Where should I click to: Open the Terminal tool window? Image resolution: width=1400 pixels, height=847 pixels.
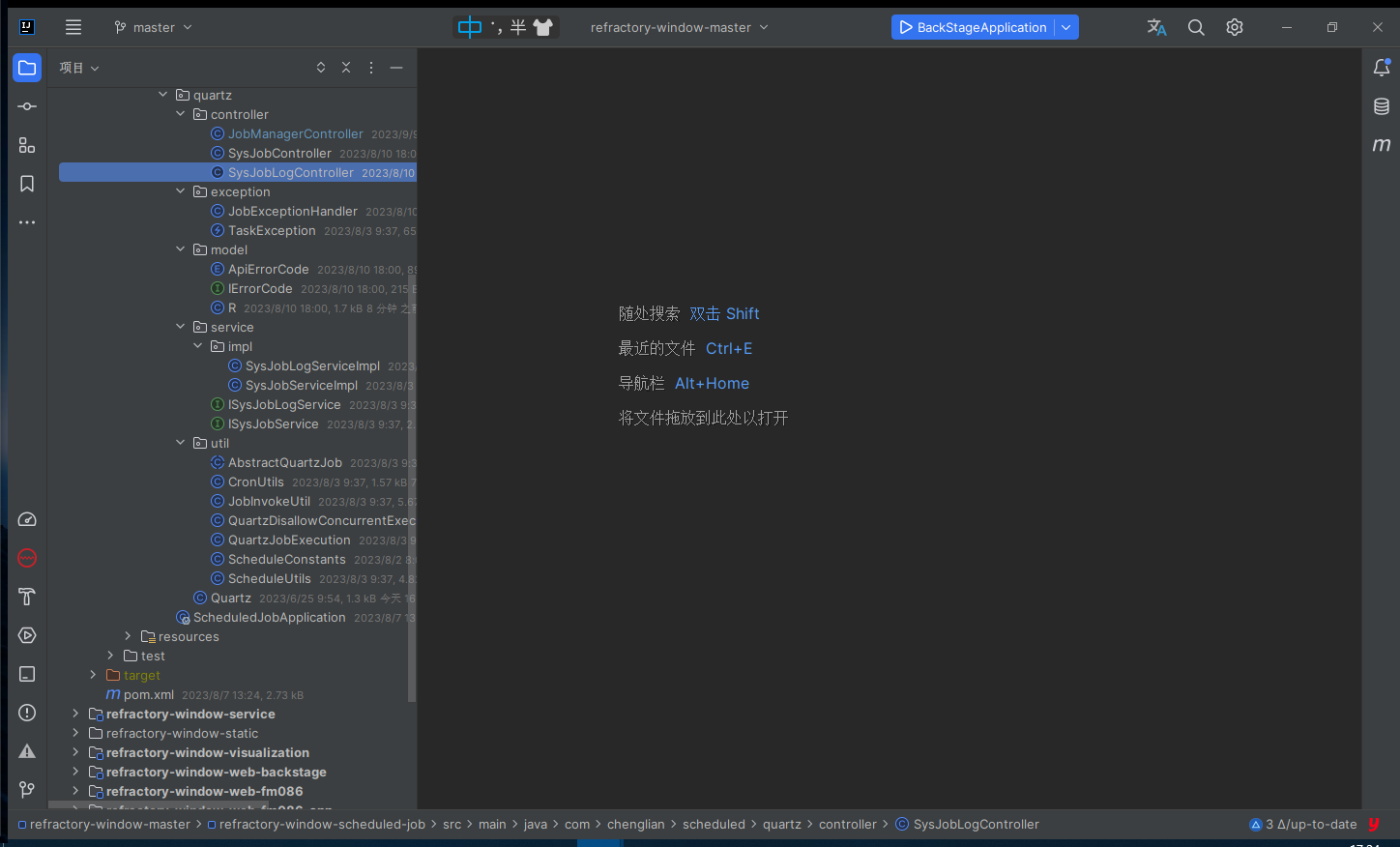click(27, 674)
